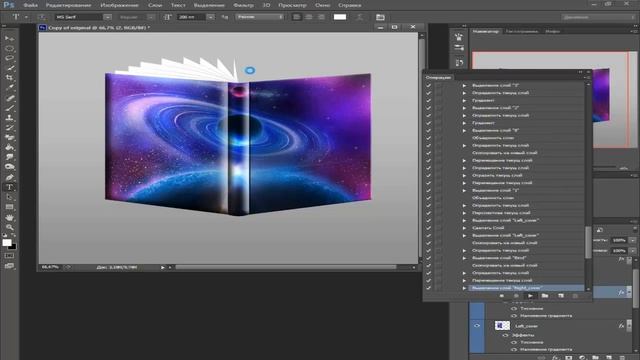Open the workspace switcher dropdown

[x=597, y=17]
